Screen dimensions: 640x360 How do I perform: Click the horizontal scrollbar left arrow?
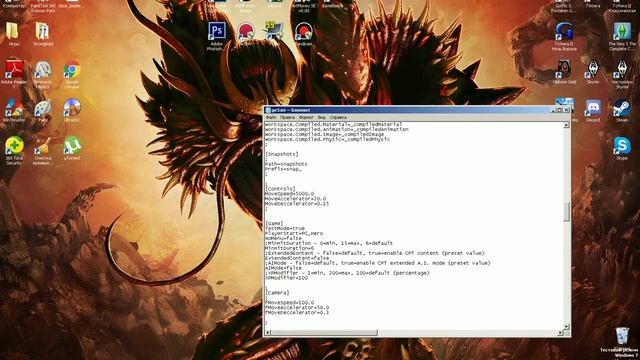pos(268,333)
